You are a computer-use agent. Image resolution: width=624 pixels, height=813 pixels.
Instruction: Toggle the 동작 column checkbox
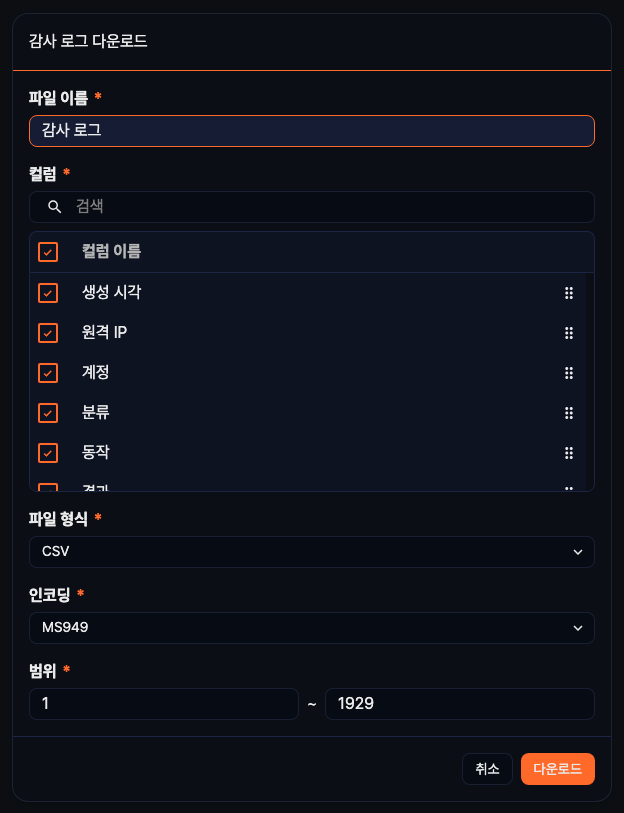pos(47,453)
